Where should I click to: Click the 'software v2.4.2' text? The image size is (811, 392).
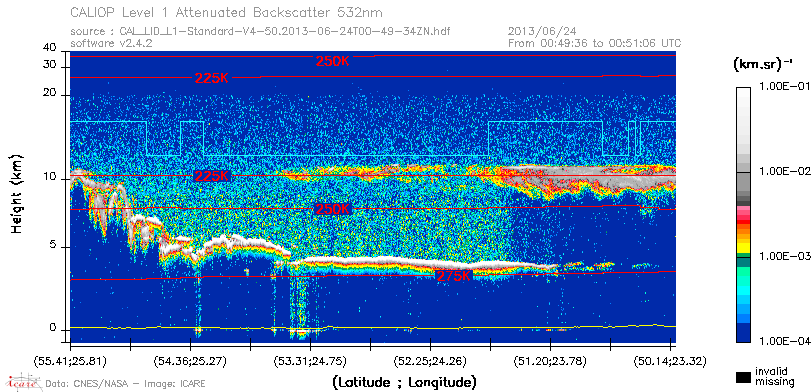(x=111, y=43)
